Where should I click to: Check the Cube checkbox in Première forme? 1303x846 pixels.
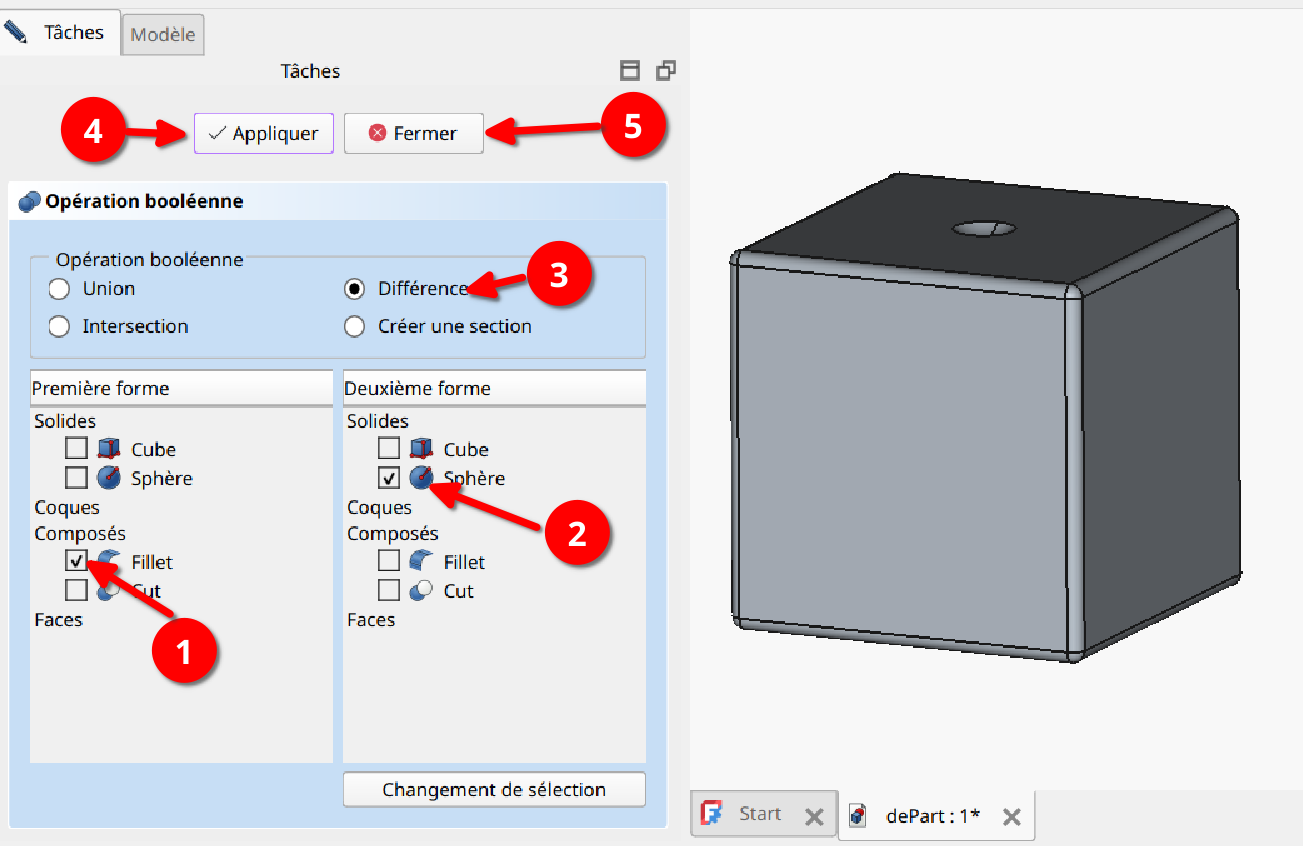pyautogui.click(x=76, y=447)
